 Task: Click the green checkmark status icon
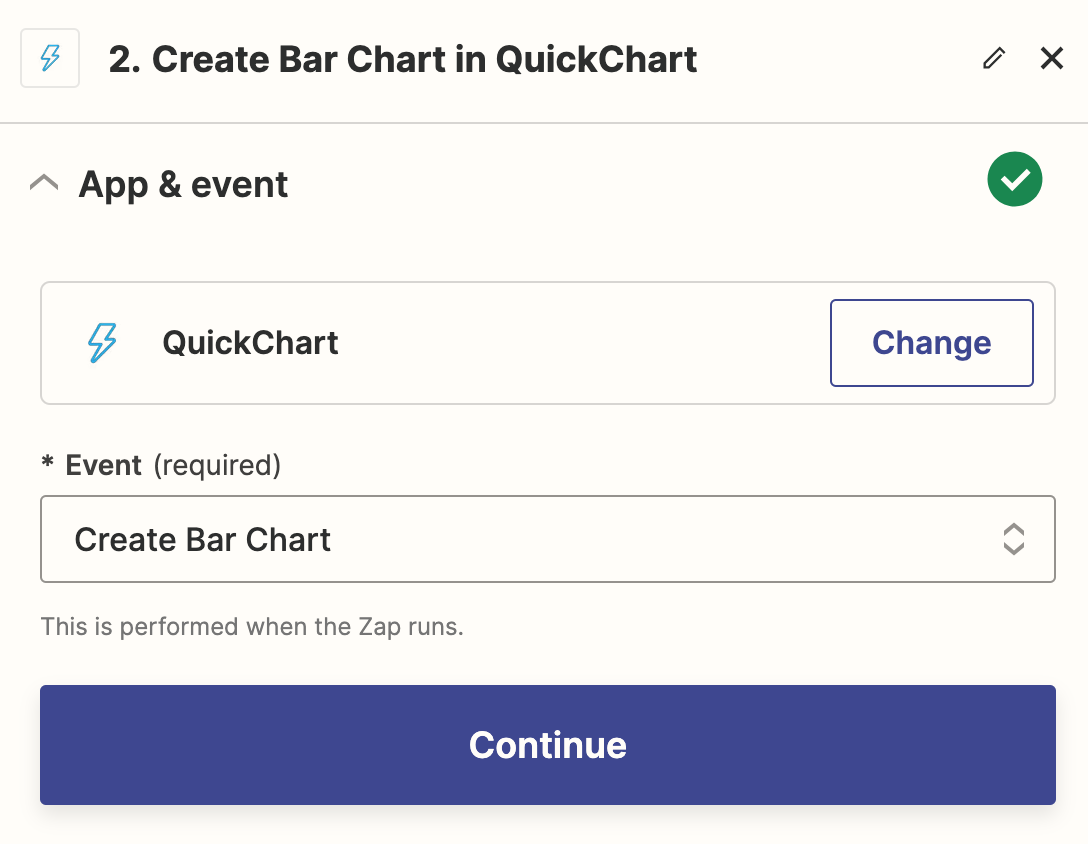(x=1014, y=179)
